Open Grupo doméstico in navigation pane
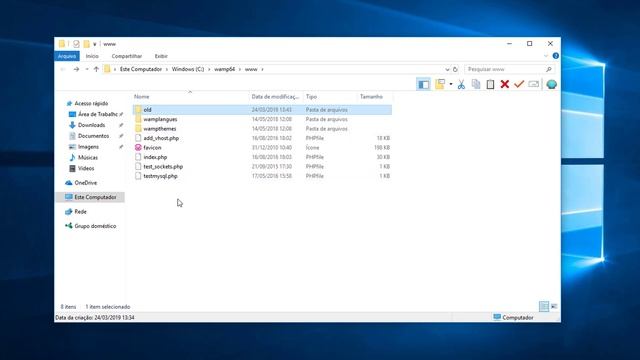 pos(95,226)
